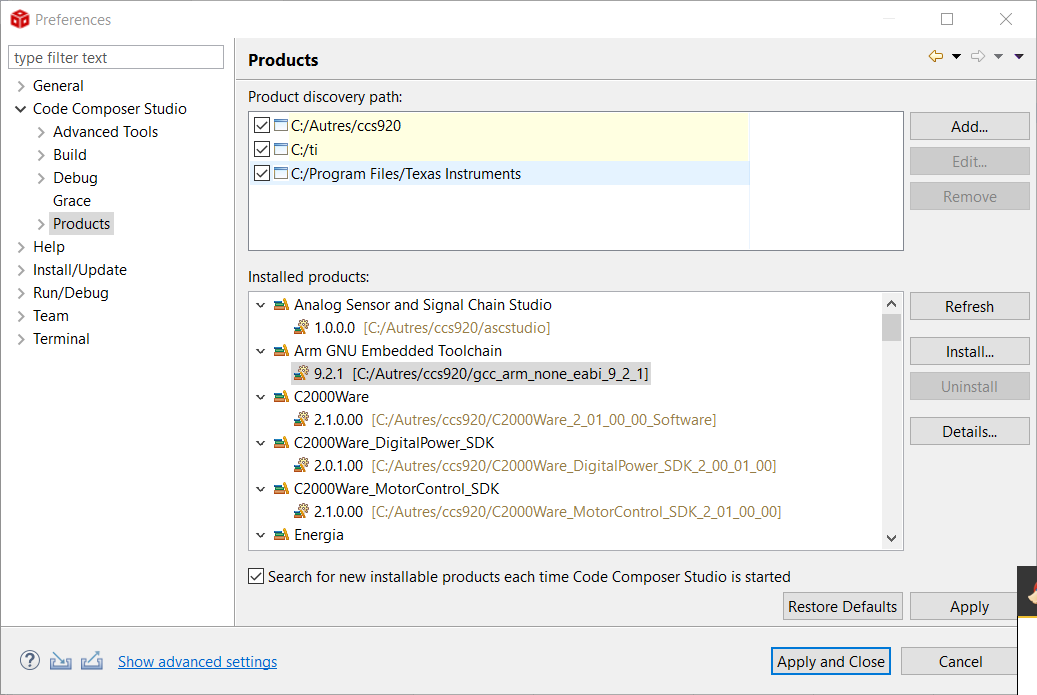Click the Analog Sensor and Signal Chain Studio product icon
Screen dimensions: 1037x695
coord(282,305)
